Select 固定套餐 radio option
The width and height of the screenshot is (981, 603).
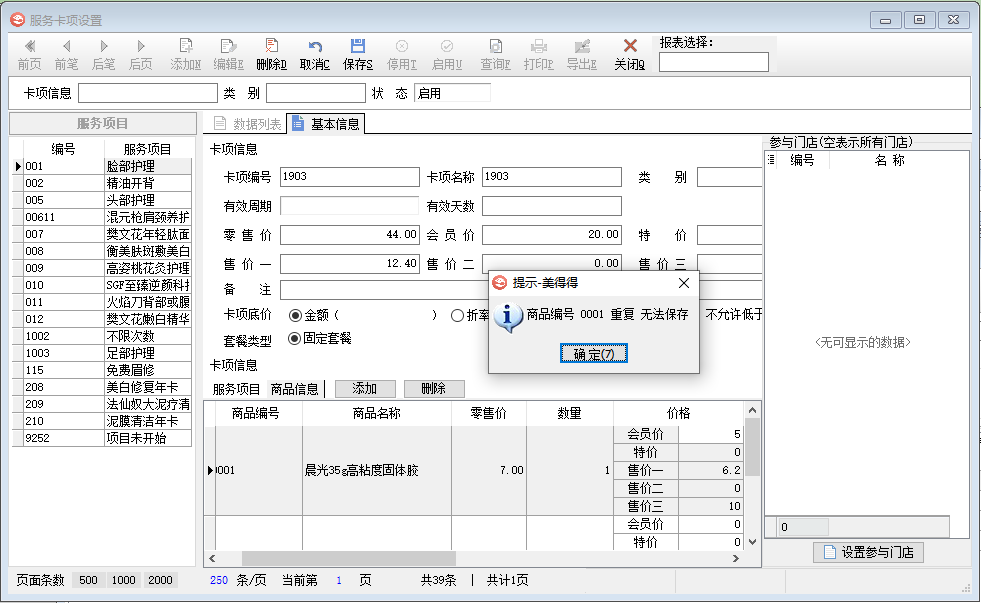click(294, 338)
